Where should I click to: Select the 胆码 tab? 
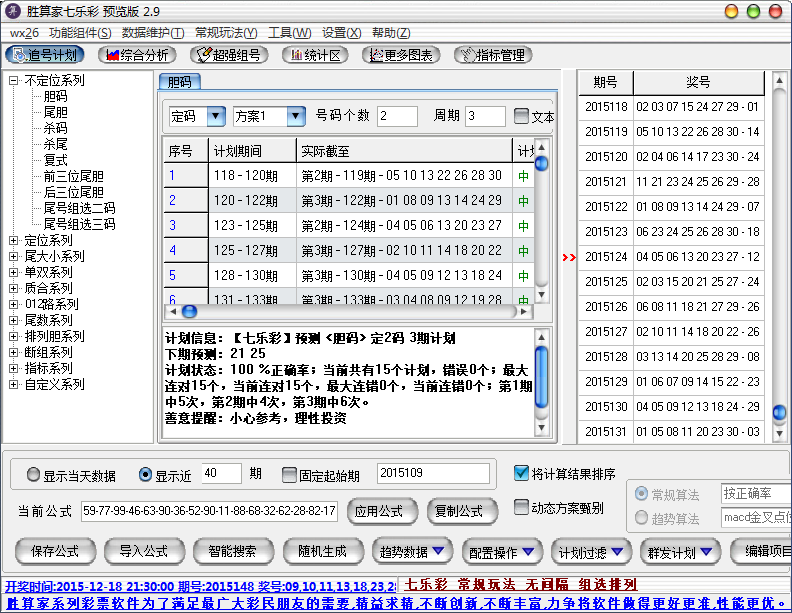[x=180, y=82]
